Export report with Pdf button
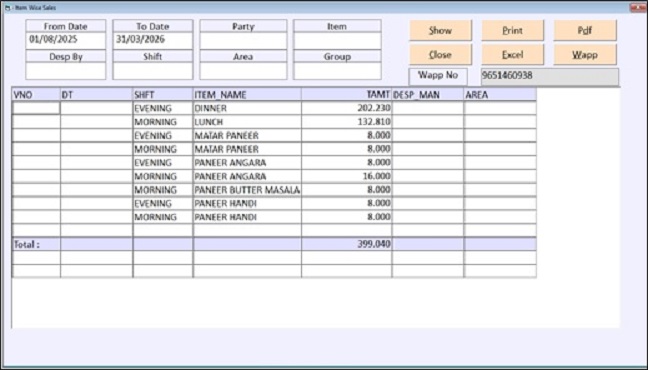This screenshot has width=648, height=370. 585,31
